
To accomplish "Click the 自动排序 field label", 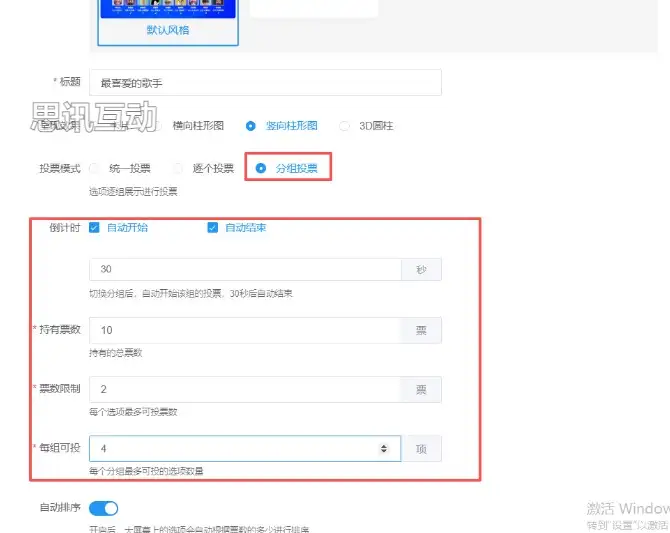I will point(60,507).
